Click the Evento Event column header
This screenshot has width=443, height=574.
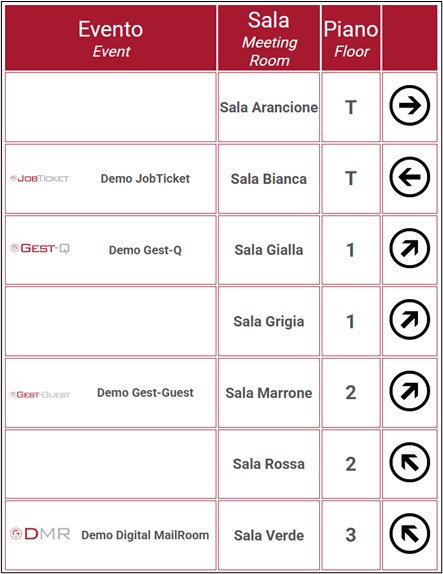click(111, 38)
